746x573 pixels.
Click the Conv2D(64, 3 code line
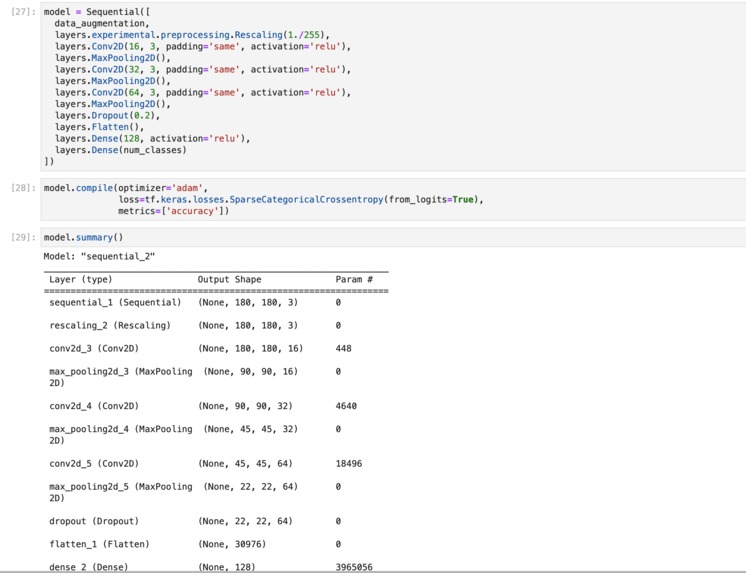point(203,92)
